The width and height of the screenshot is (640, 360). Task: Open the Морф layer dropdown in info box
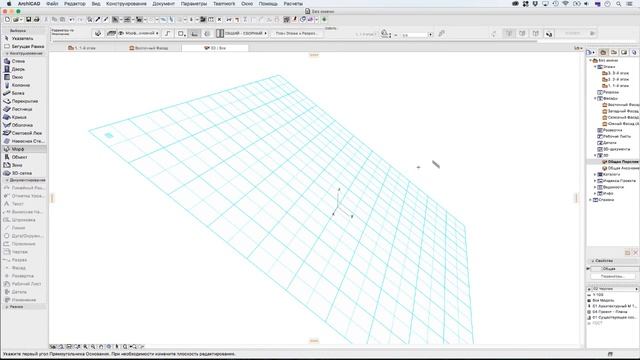click(x=138, y=33)
